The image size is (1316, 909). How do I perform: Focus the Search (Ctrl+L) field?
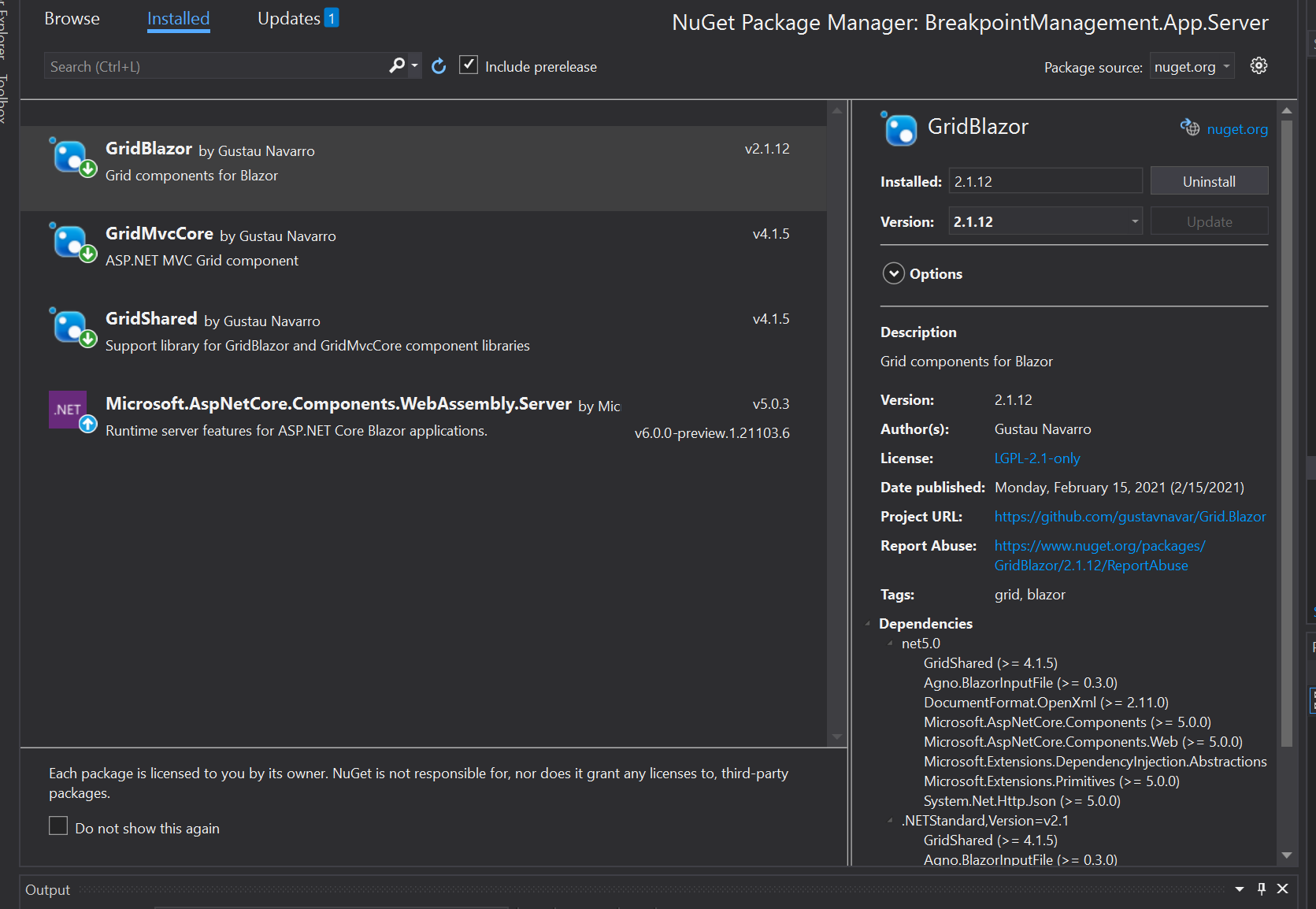tap(217, 66)
